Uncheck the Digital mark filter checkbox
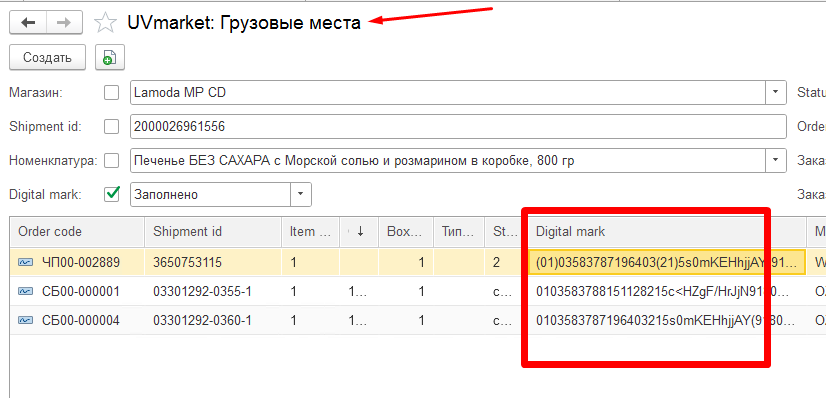 coord(112,194)
